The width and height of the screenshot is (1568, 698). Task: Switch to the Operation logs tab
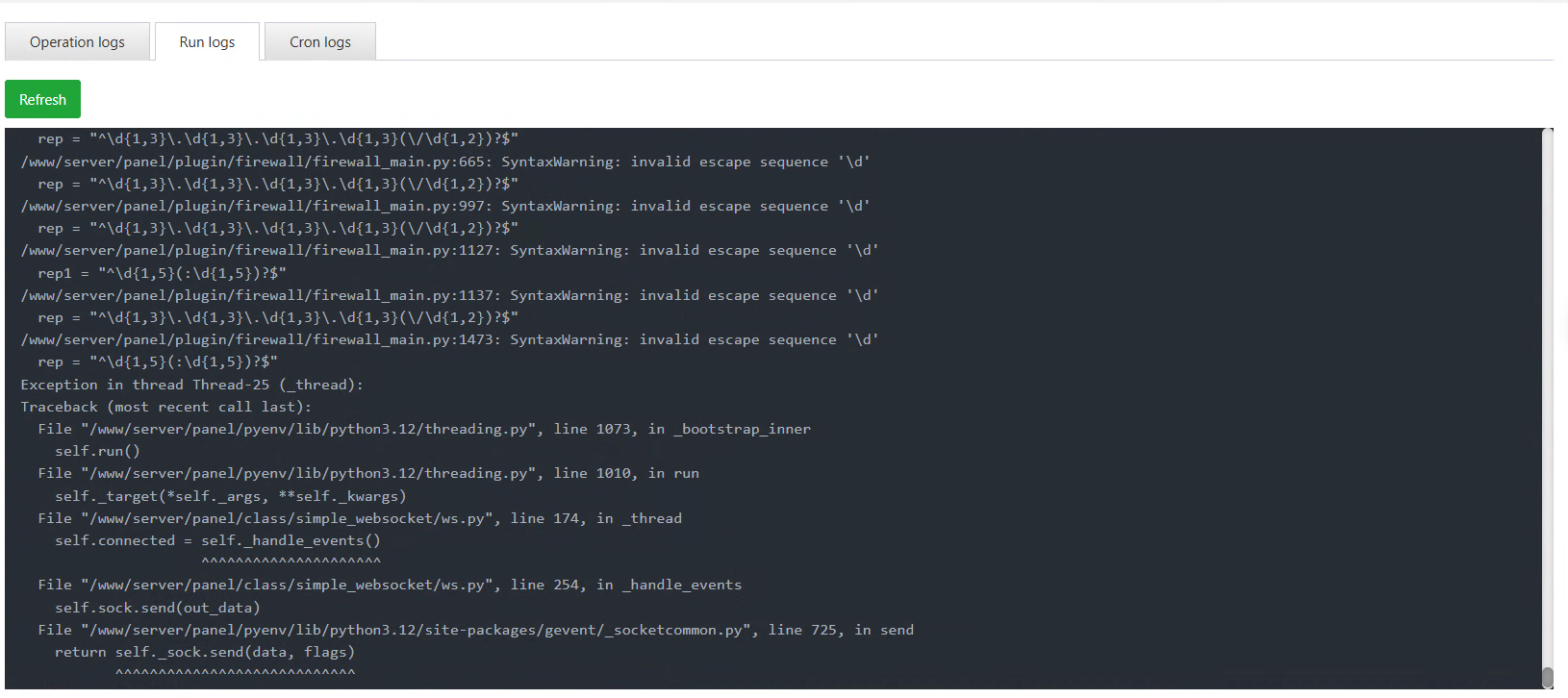77,42
